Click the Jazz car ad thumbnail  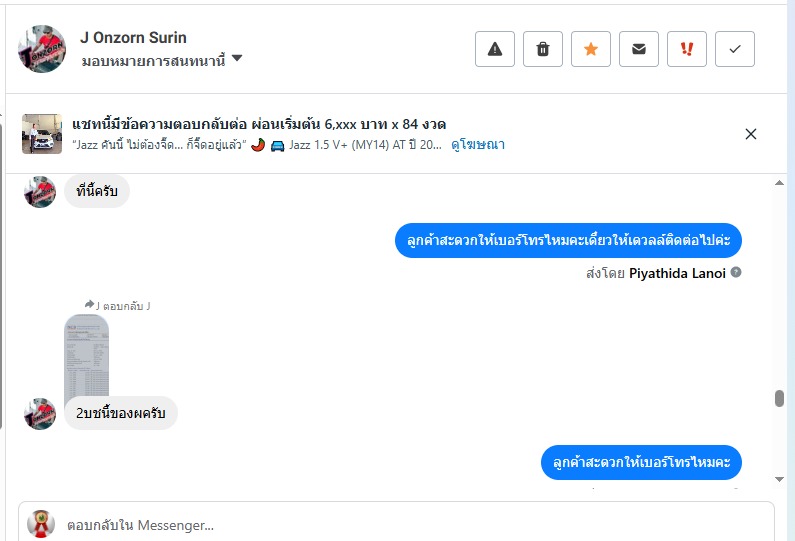(42, 134)
